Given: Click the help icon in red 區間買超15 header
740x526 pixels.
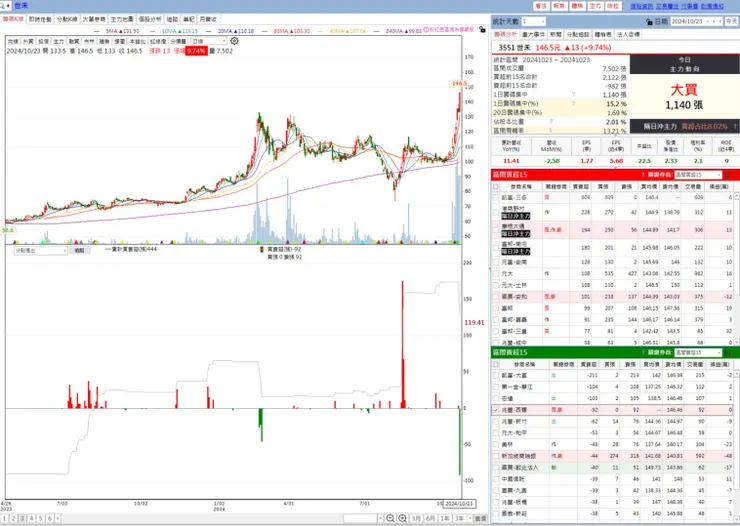Looking at the screenshot, I should point(643,175).
